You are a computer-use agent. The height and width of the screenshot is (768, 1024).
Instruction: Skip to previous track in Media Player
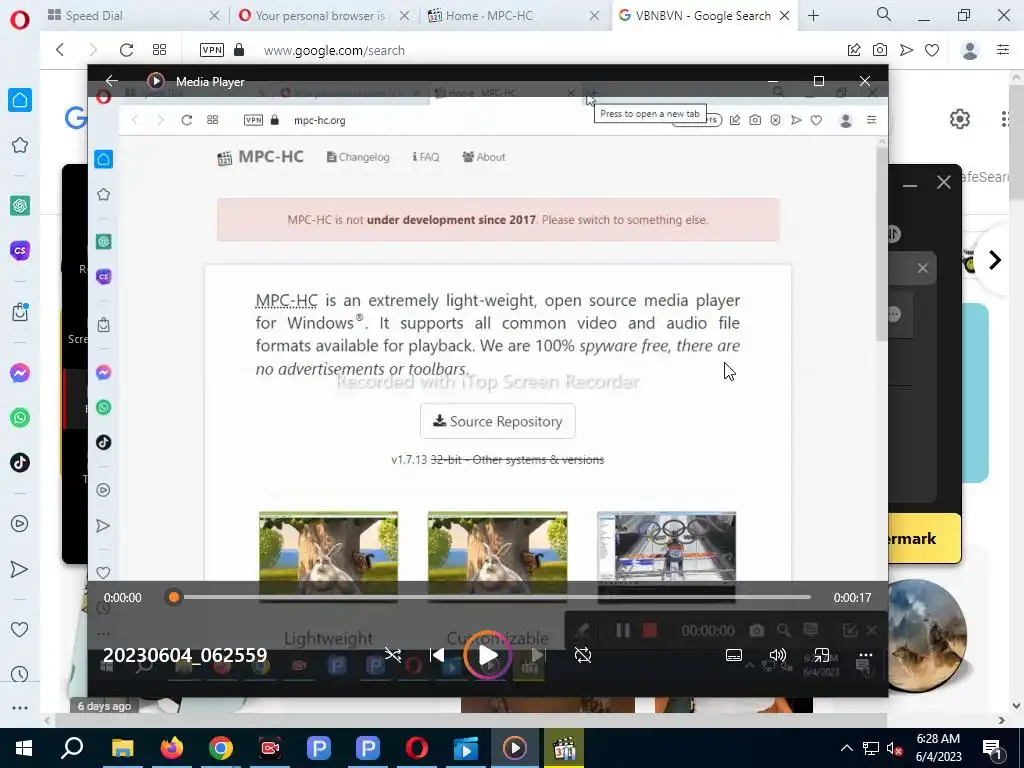[437, 655]
